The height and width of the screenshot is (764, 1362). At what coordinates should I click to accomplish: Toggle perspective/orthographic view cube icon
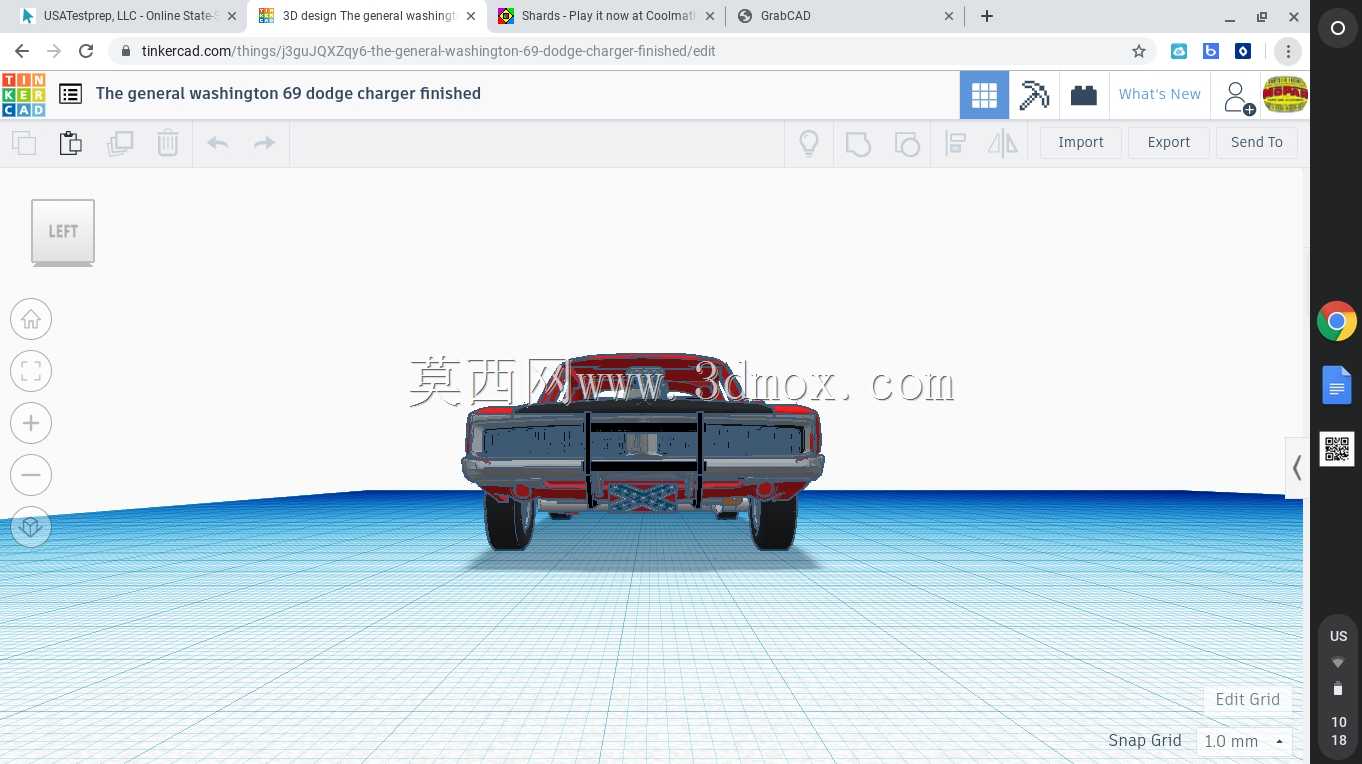click(x=31, y=527)
